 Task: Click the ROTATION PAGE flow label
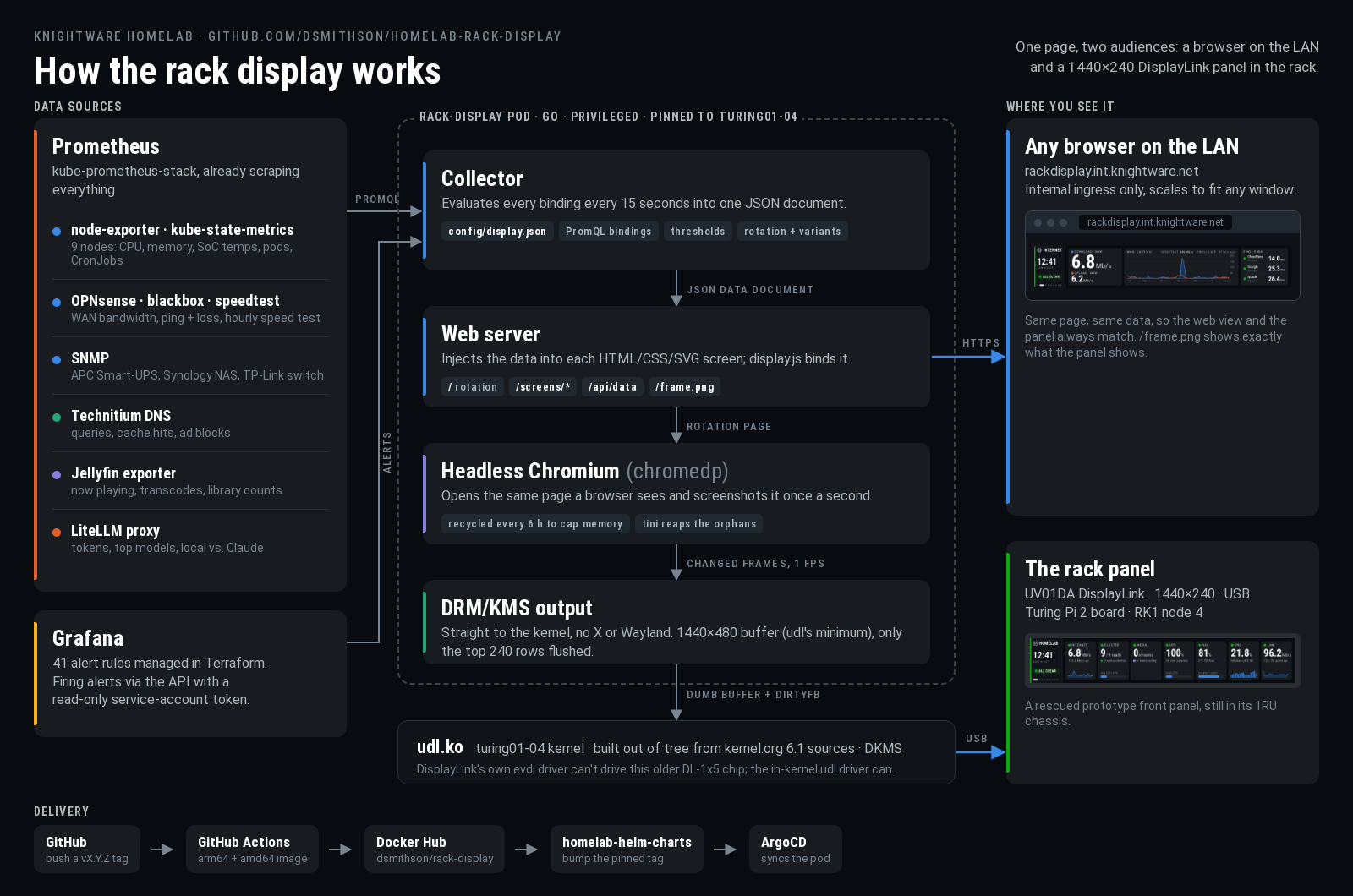point(729,427)
